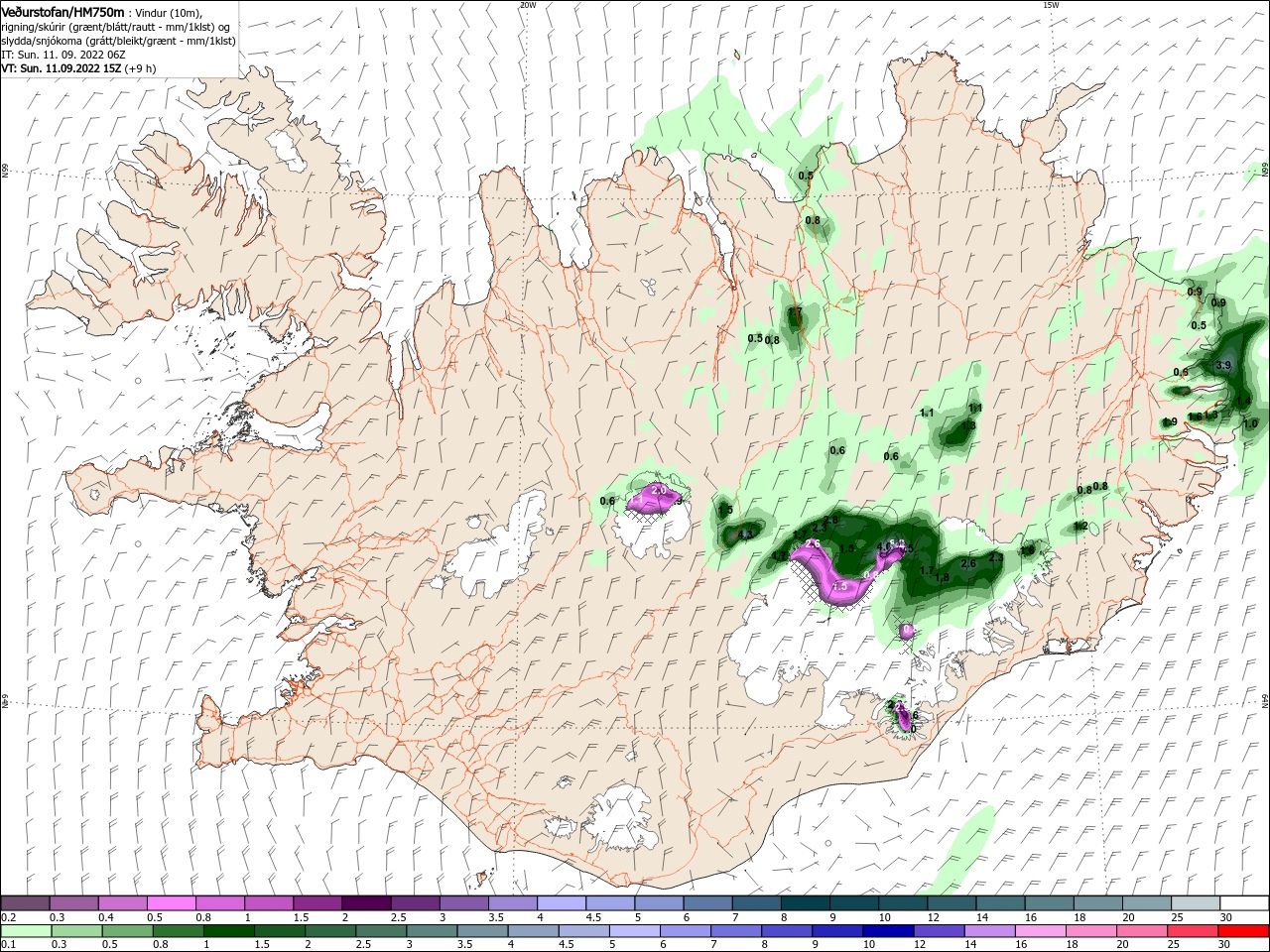Click the 3.9 precipitation value on east coast

tap(1222, 365)
